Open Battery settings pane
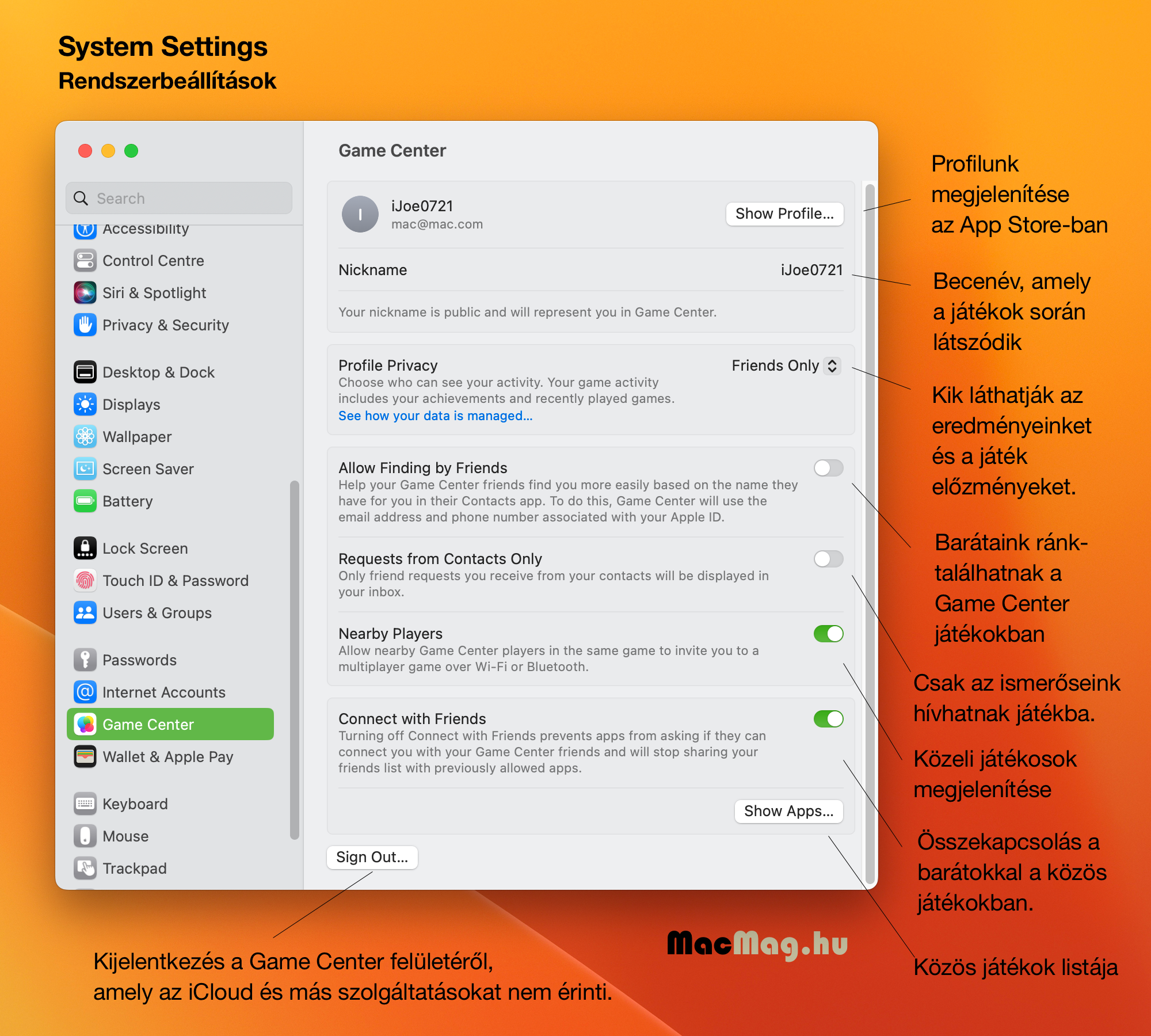 (x=170, y=501)
